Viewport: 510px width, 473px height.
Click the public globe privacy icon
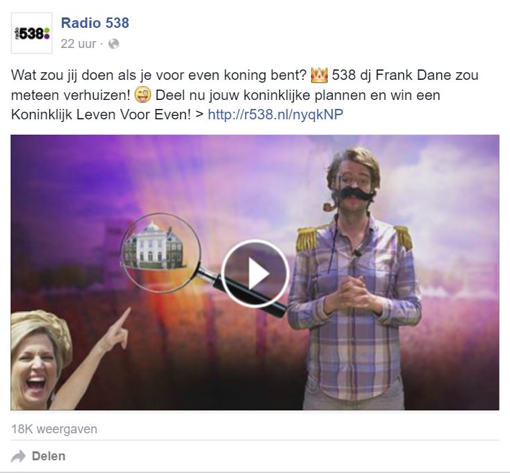click(x=114, y=44)
